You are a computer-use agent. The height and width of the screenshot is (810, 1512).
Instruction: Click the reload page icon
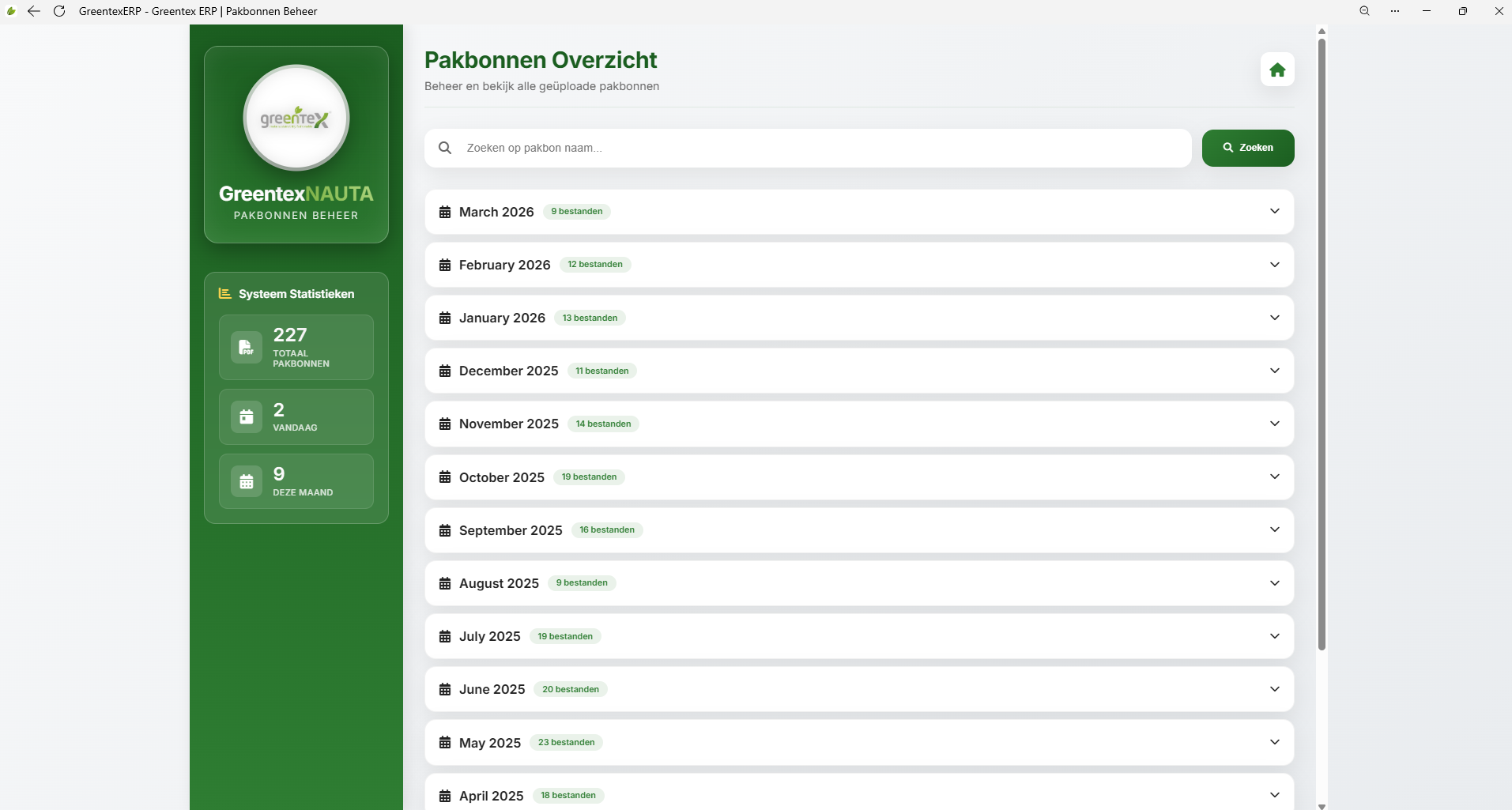pyautogui.click(x=59, y=11)
